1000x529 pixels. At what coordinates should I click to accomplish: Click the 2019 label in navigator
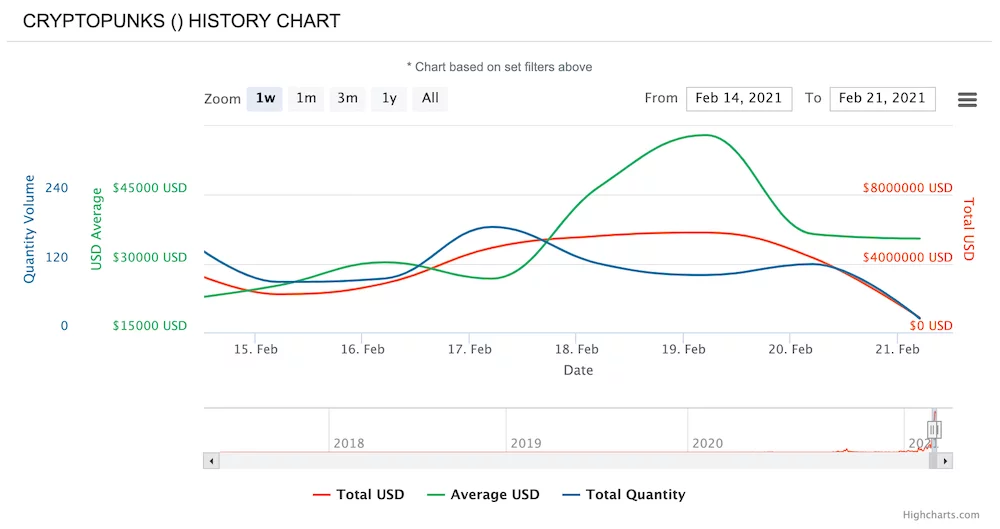[526, 443]
